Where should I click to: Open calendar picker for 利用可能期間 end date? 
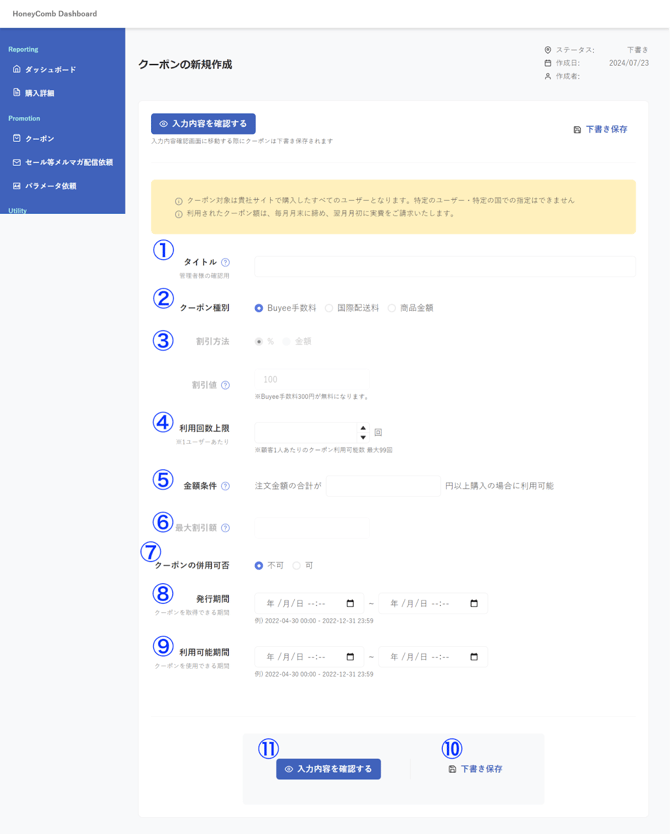pyautogui.click(x=474, y=657)
